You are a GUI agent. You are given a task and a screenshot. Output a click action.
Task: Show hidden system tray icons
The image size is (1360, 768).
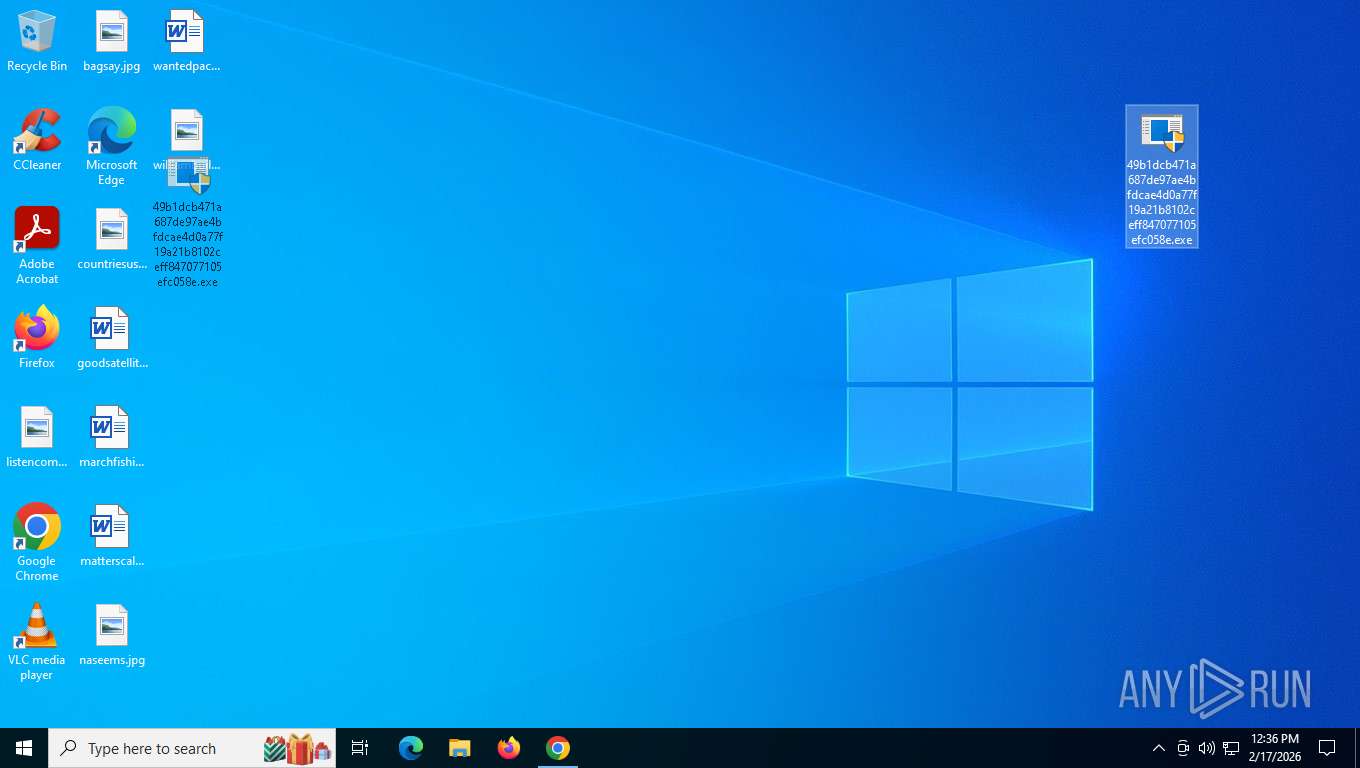pyautogui.click(x=1159, y=748)
